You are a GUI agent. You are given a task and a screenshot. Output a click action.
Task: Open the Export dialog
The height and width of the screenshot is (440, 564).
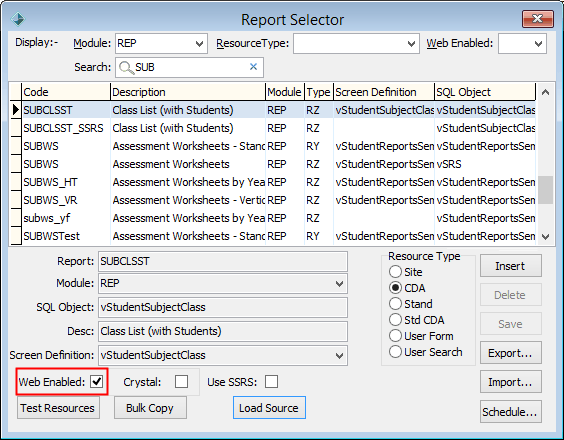coord(510,353)
